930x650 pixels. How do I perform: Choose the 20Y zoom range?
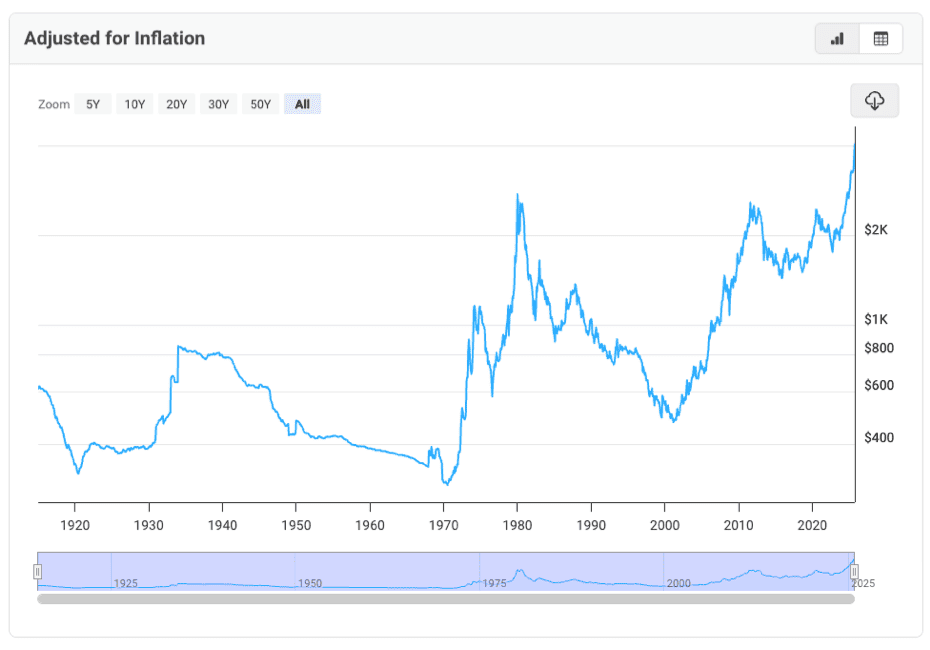(177, 104)
